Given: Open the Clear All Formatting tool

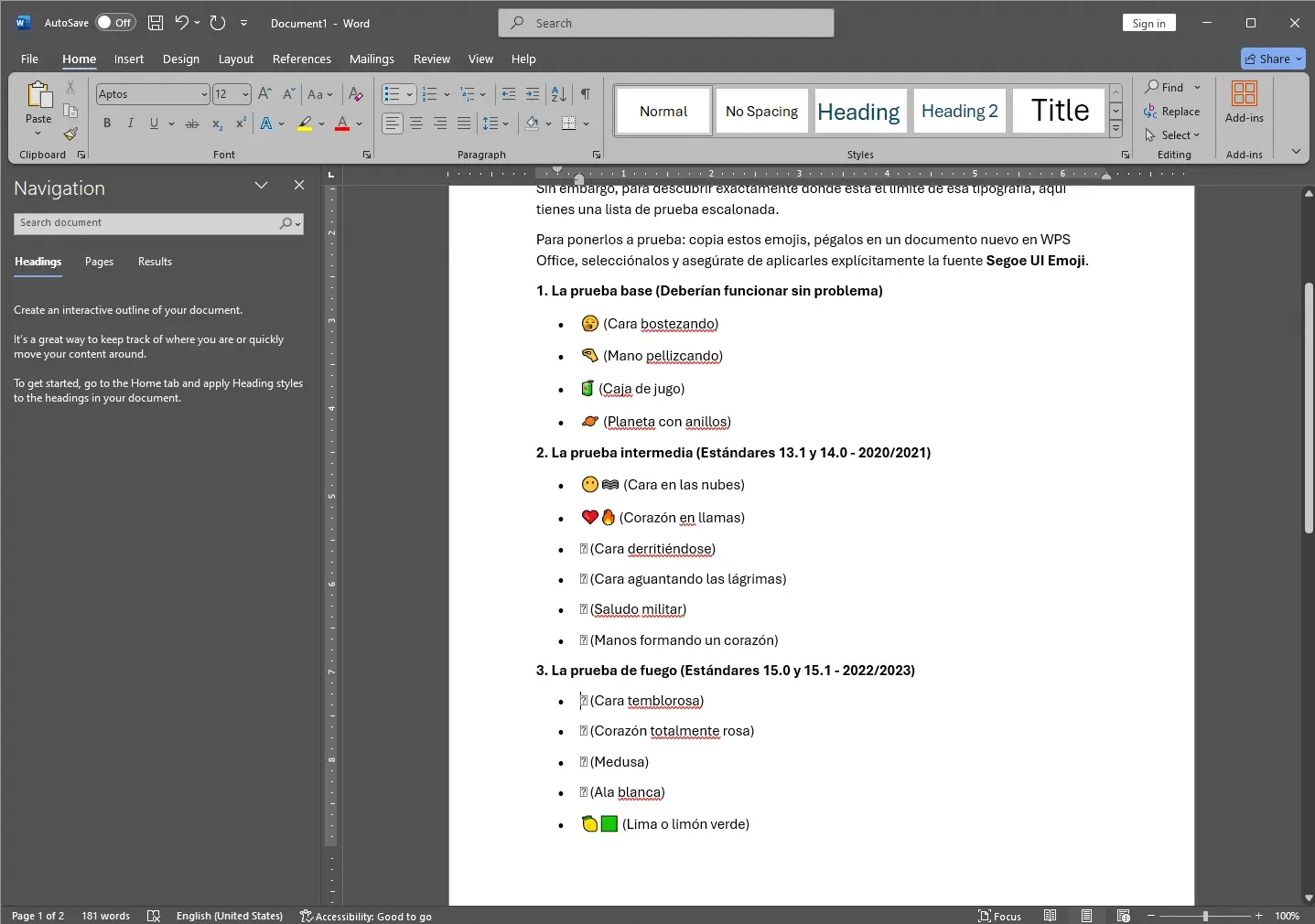Looking at the screenshot, I should point(355,94).
